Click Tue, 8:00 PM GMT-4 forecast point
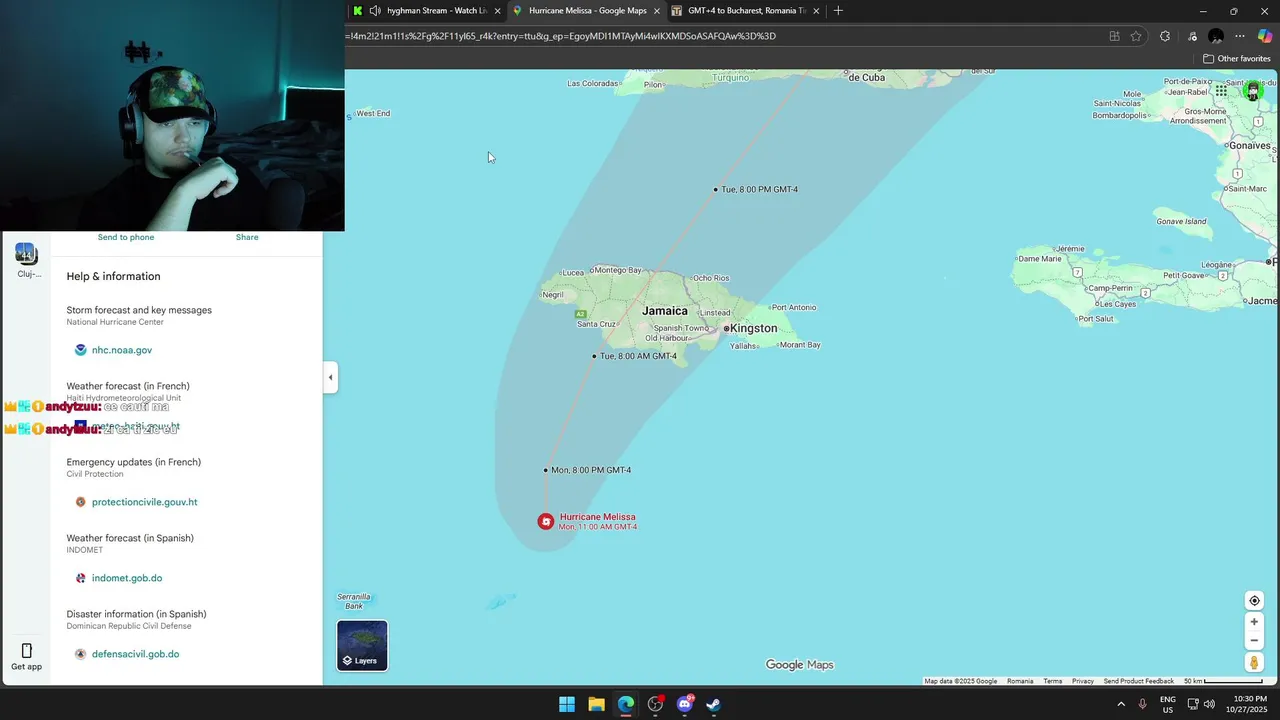 (716, 189)
